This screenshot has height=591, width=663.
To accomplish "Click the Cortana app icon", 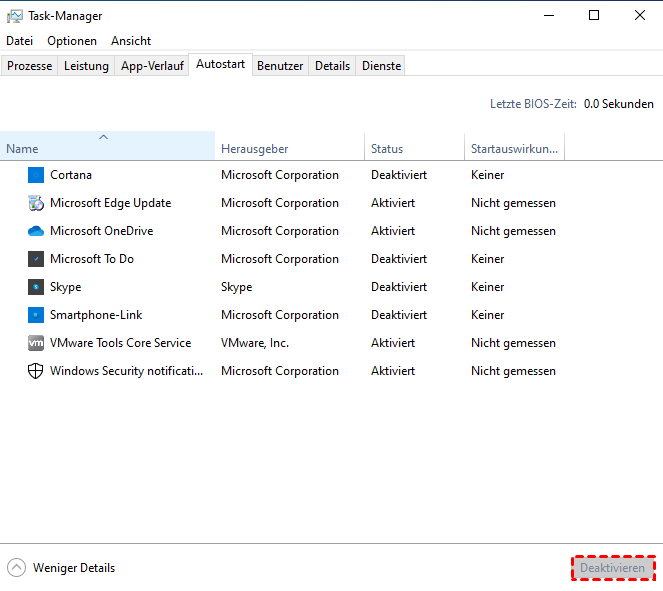I will pyautogui.click(x=36, y=175).
